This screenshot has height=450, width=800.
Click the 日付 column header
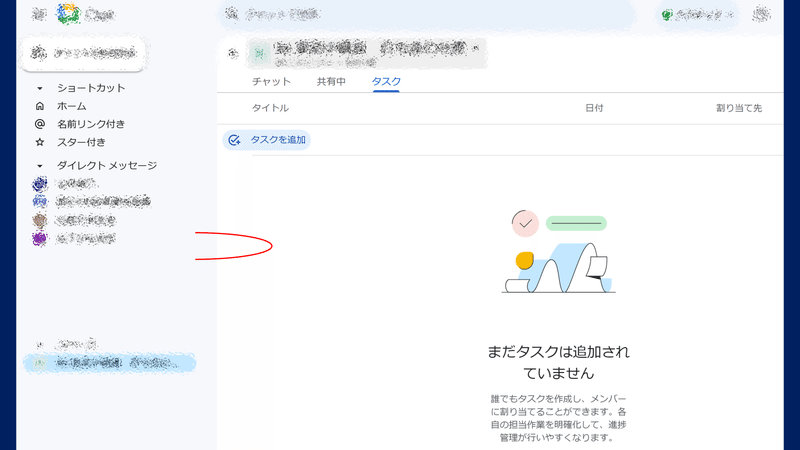tap(594, 108)
